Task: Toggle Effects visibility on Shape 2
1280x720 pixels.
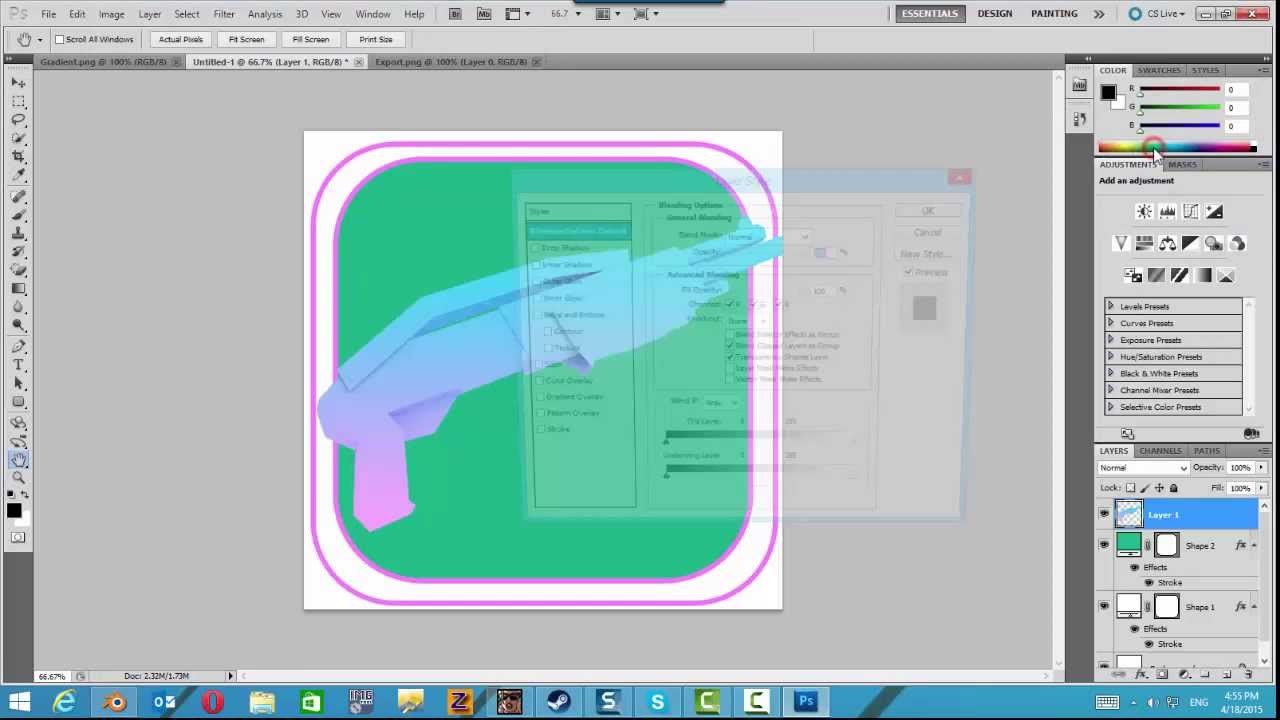Action: point(1133,567)
